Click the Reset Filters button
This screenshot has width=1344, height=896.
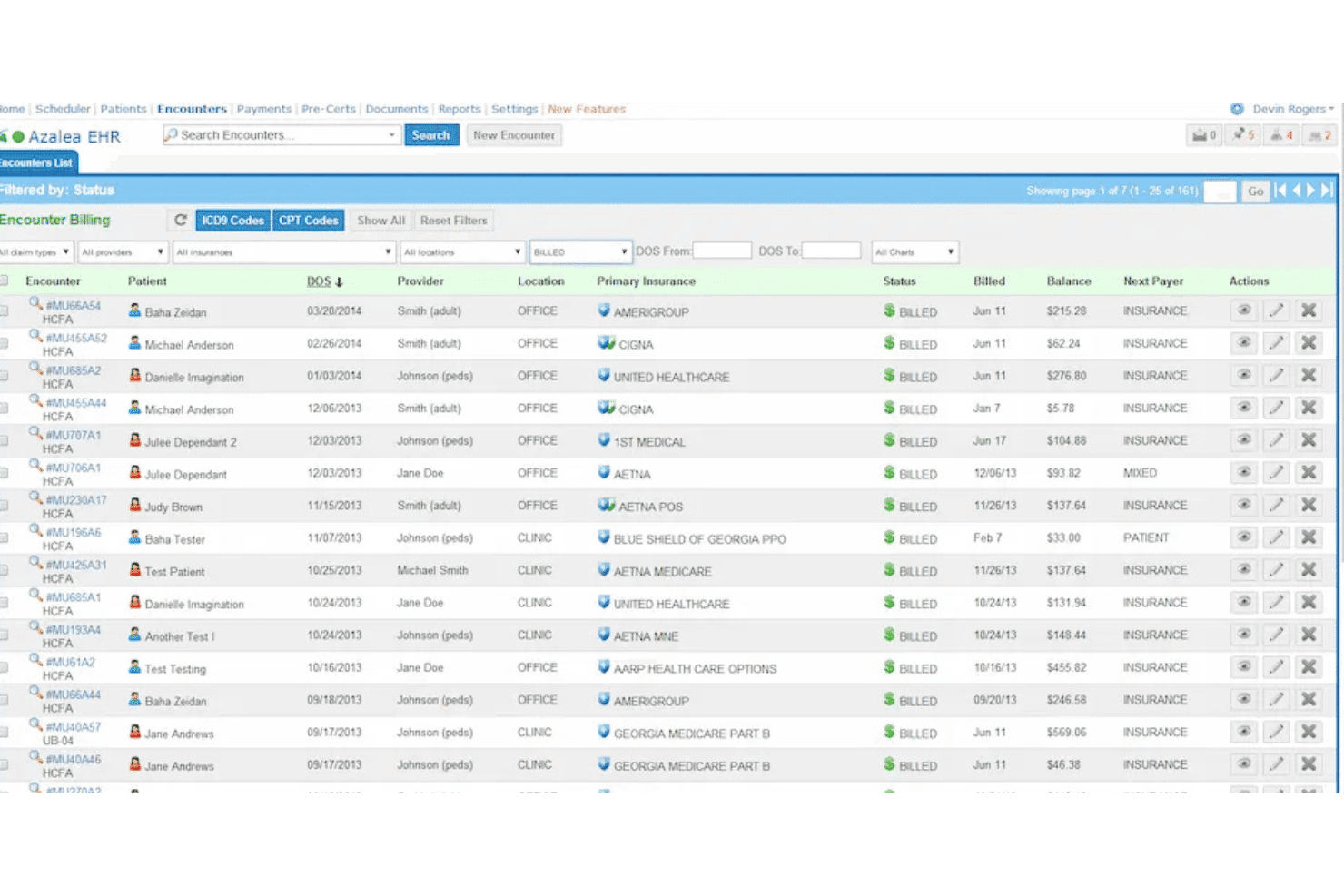454,221
